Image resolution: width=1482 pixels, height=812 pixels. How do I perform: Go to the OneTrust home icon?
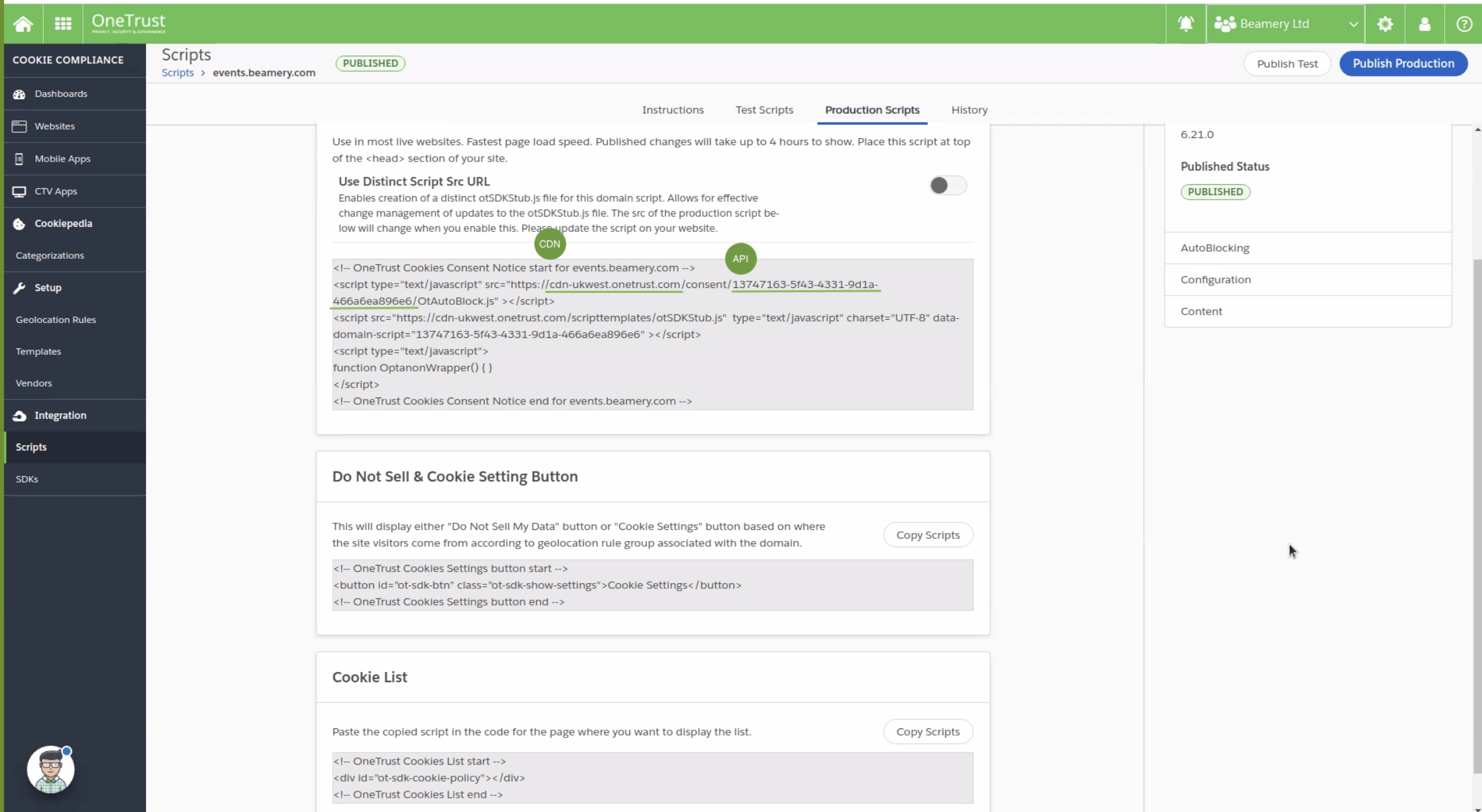23,24
